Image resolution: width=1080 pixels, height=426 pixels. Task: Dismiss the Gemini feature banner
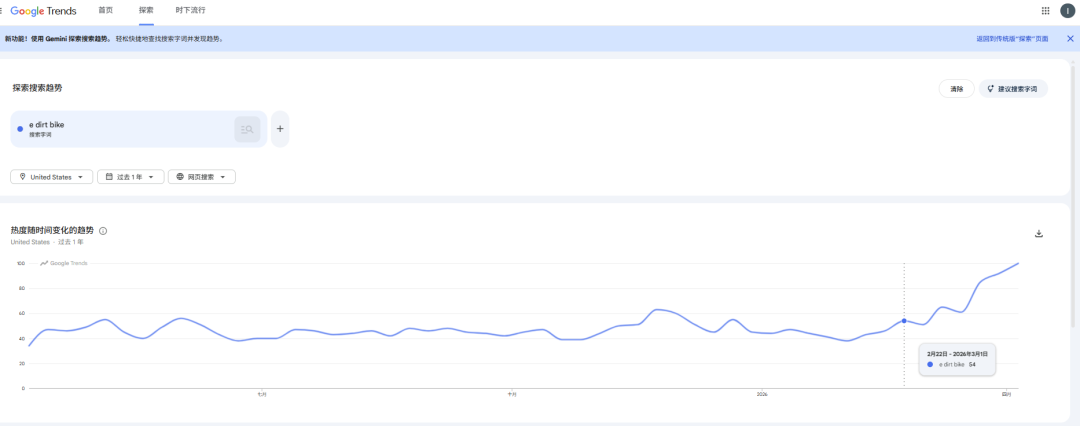(1070, 38)
